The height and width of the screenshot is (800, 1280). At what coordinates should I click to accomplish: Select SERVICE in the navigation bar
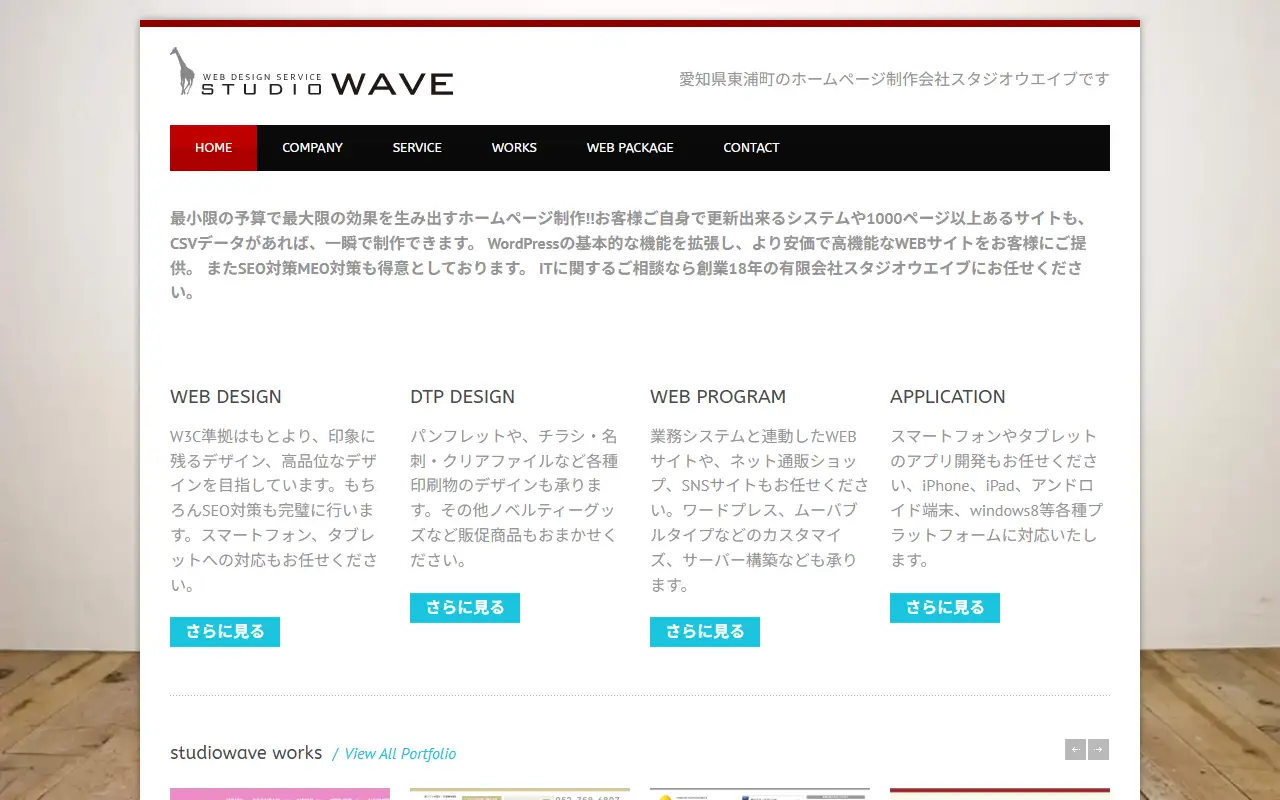417,148
